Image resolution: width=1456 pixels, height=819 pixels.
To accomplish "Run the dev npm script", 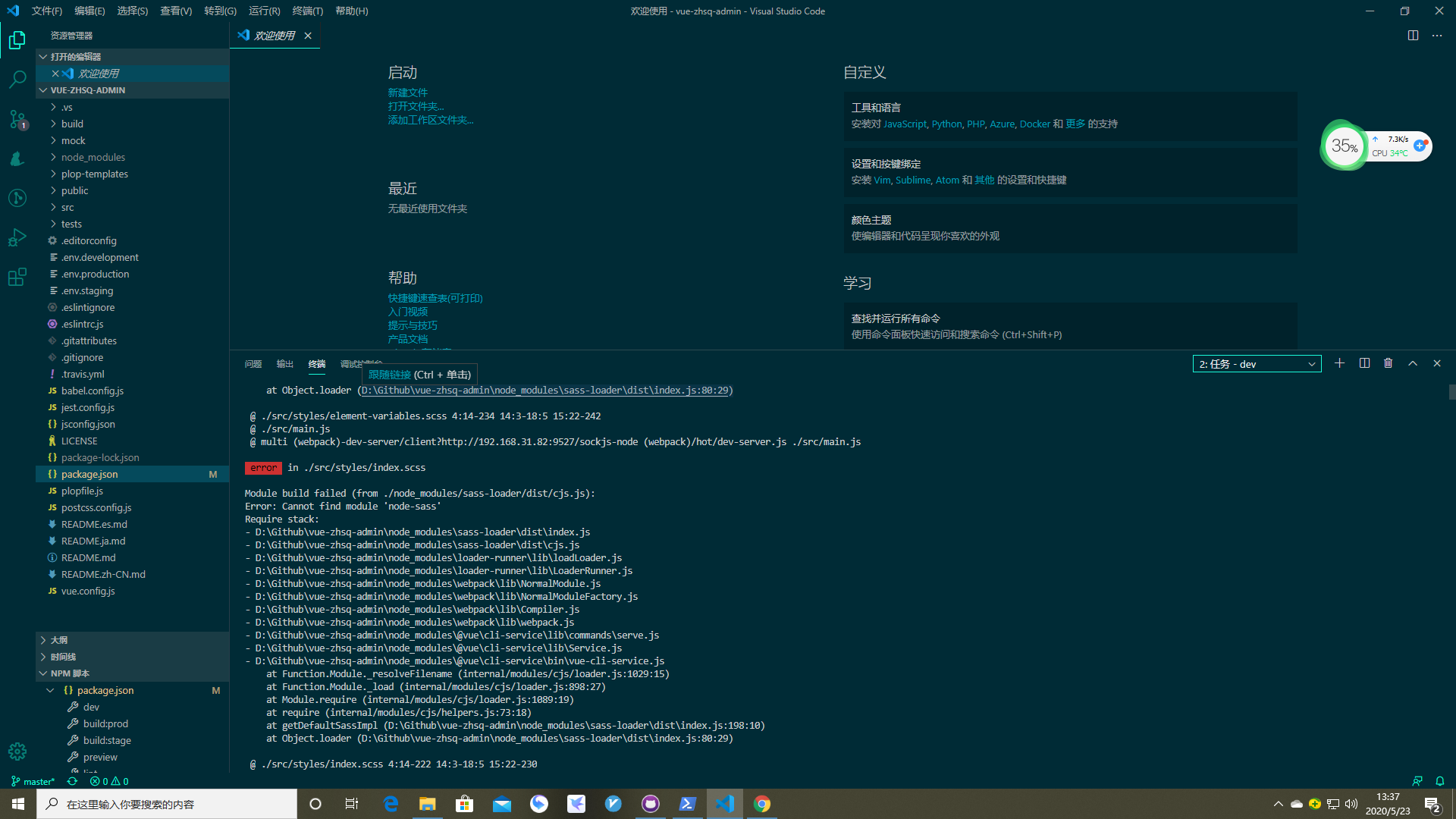I will 91,707.
